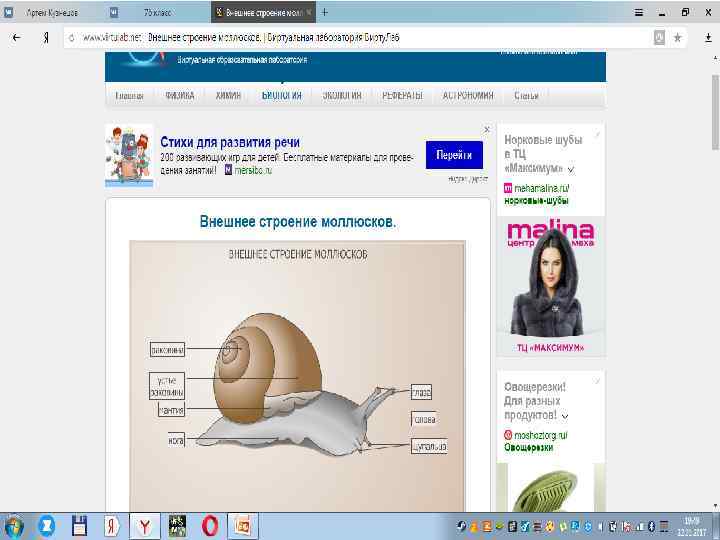Click the 'Внешнее строение моллюсков.' page heading
Image resolution: width=720 pixels, height=540 pixels.
[x=298, y=222]
